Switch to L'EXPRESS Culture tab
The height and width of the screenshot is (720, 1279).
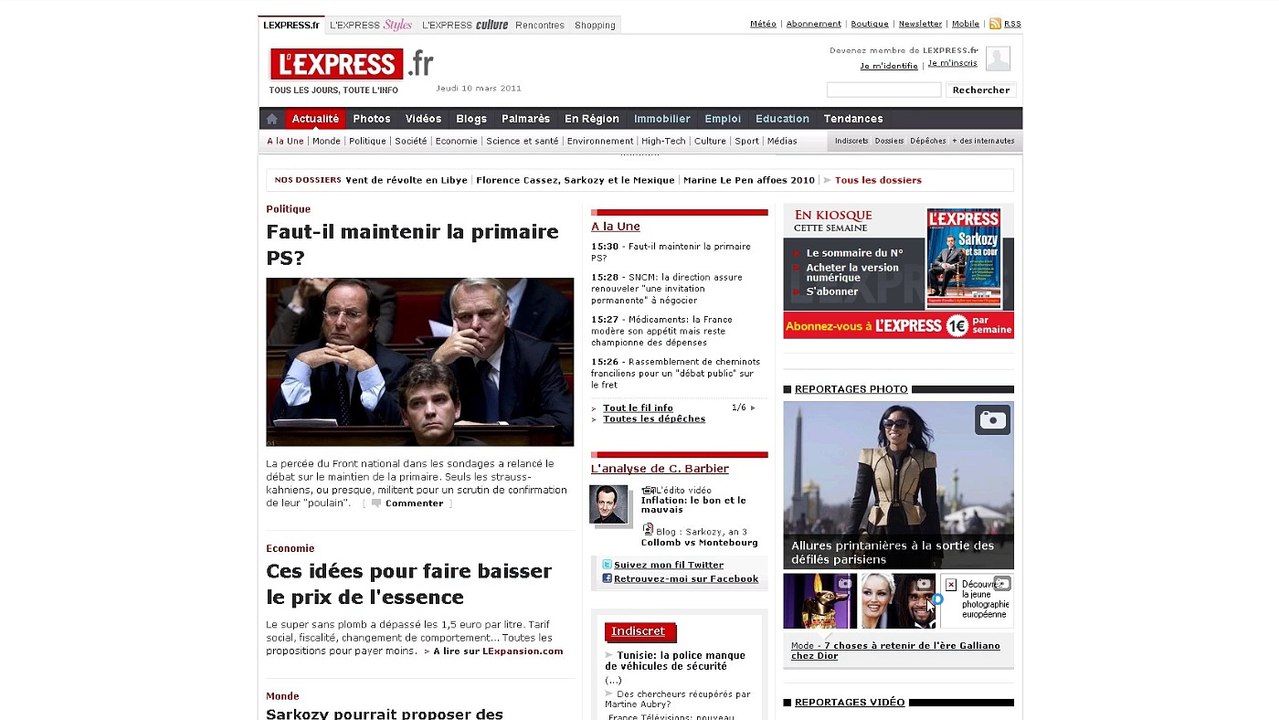pyautogui.click(x=465, y=25)
